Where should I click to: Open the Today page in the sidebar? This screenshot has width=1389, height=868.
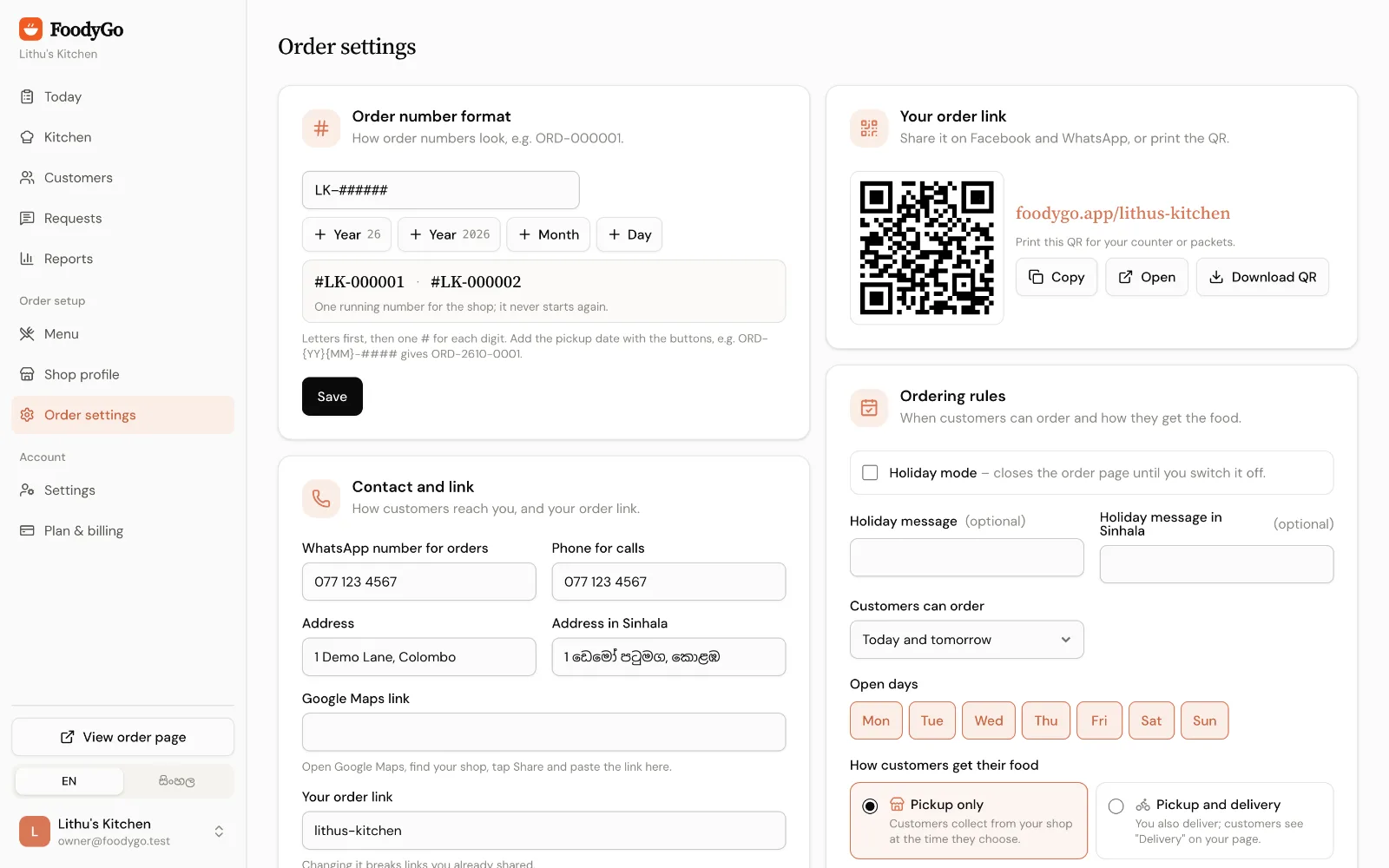[122, 96]
